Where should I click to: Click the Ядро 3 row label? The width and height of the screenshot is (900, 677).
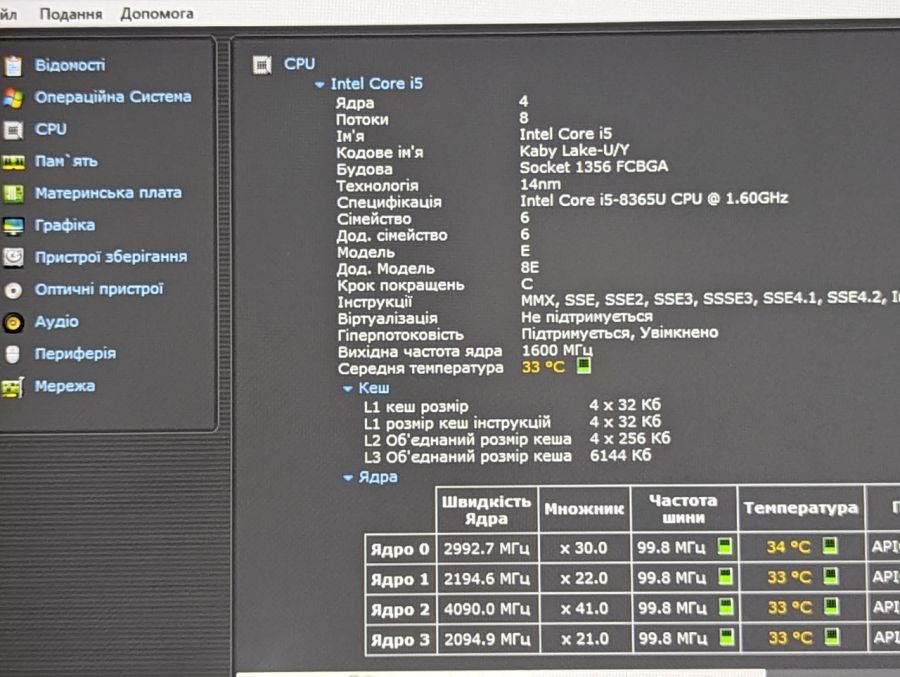point(400,640)
